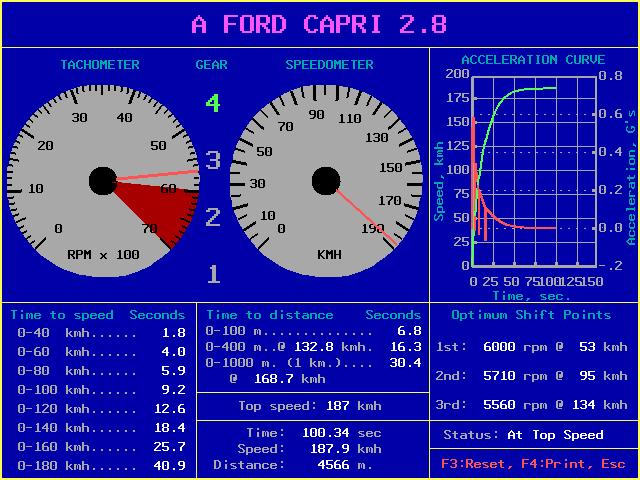Click the tachometer red zone area
The width and height of the screenshot is (640, 480).
pos(163,208)
